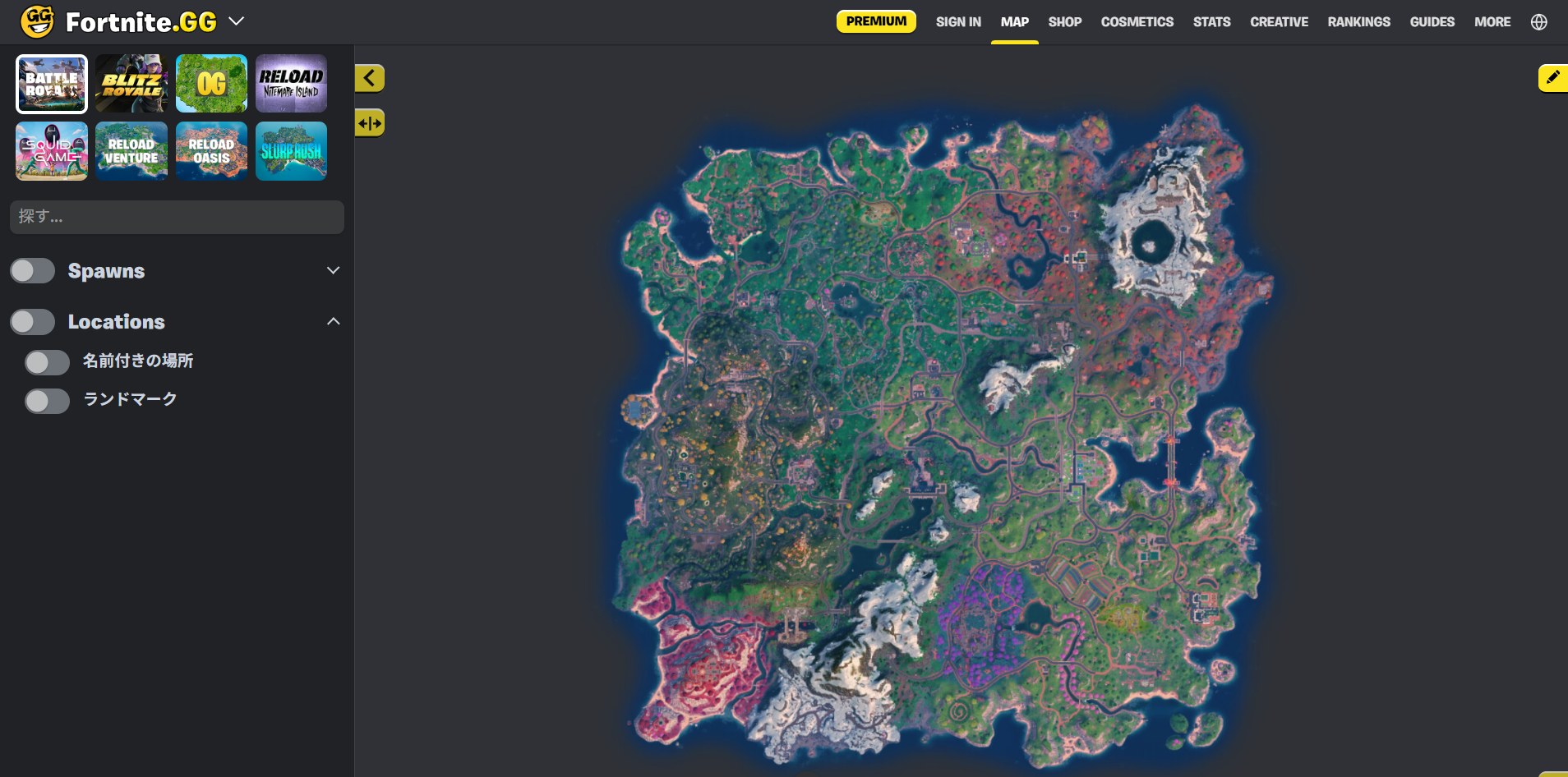Choose the Slurp Rush map tile

click(x=291, y=151)
